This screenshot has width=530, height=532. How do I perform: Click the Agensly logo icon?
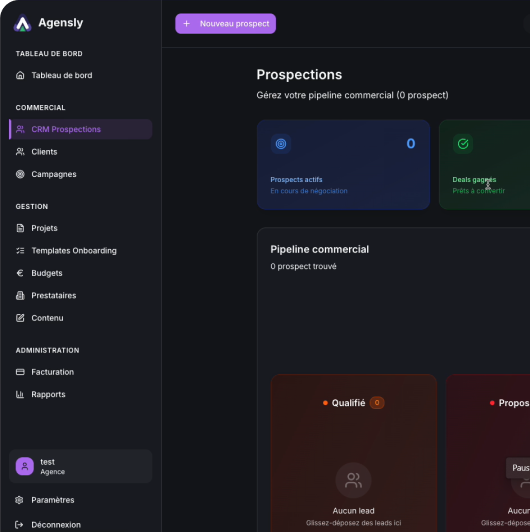22,23
